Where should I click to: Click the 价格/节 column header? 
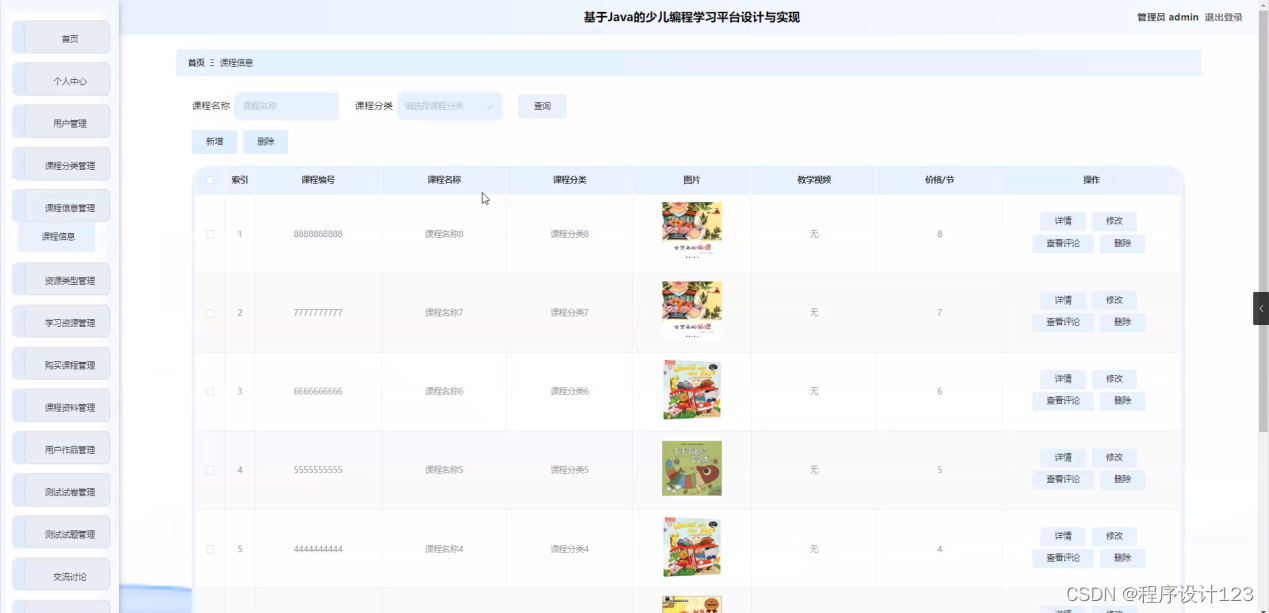point(939,180)
